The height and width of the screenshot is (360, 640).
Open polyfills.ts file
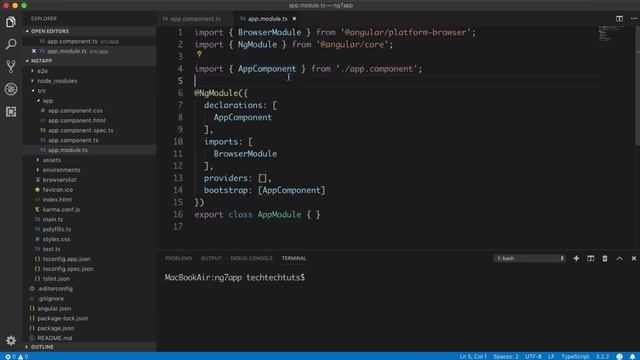[x=57, y=229]
